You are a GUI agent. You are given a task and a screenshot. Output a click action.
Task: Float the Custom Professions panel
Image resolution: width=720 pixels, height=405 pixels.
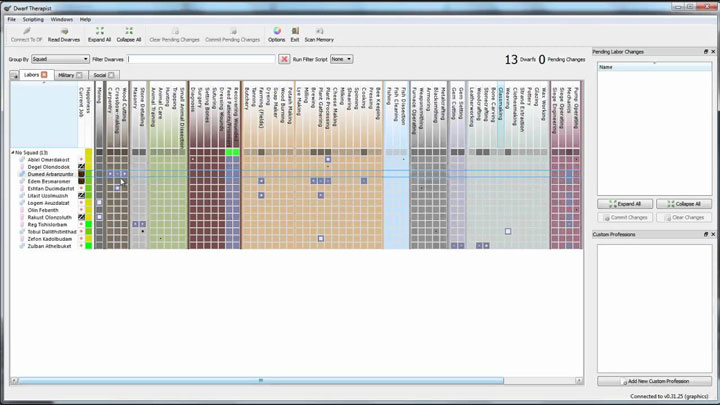(706, 234)
